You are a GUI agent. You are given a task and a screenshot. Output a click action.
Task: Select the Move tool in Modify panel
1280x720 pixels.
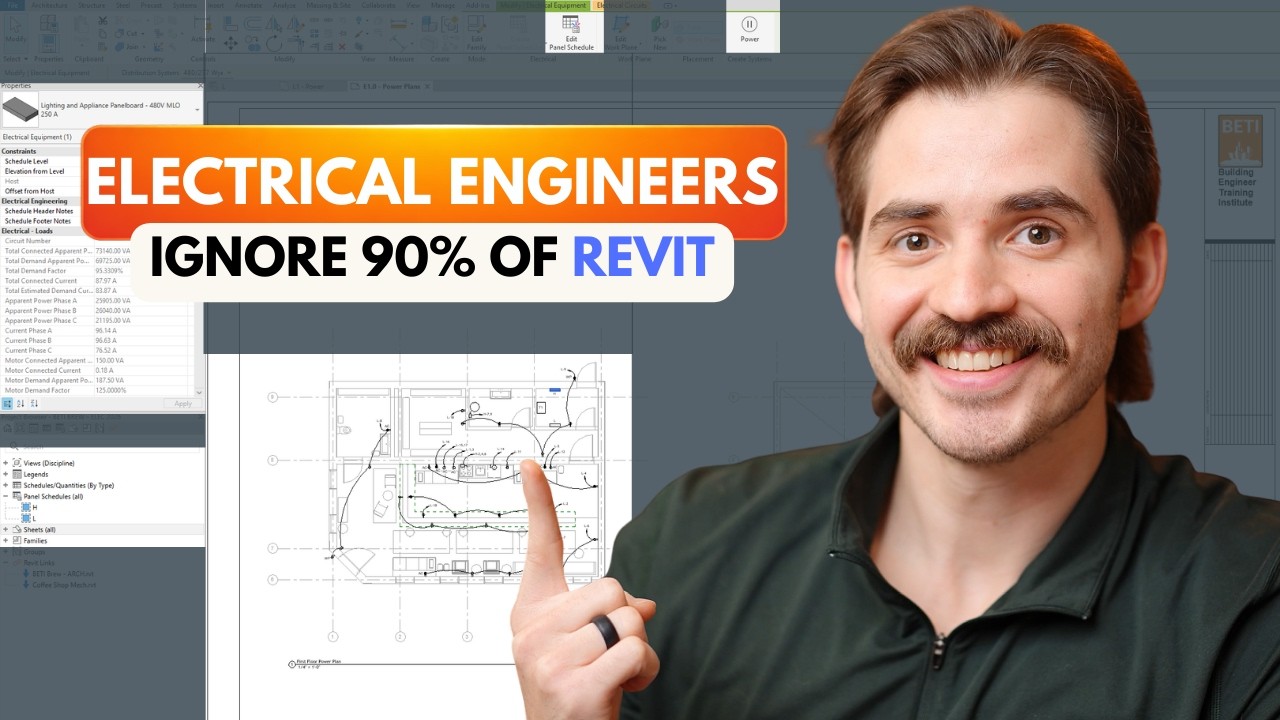[231, 42]
